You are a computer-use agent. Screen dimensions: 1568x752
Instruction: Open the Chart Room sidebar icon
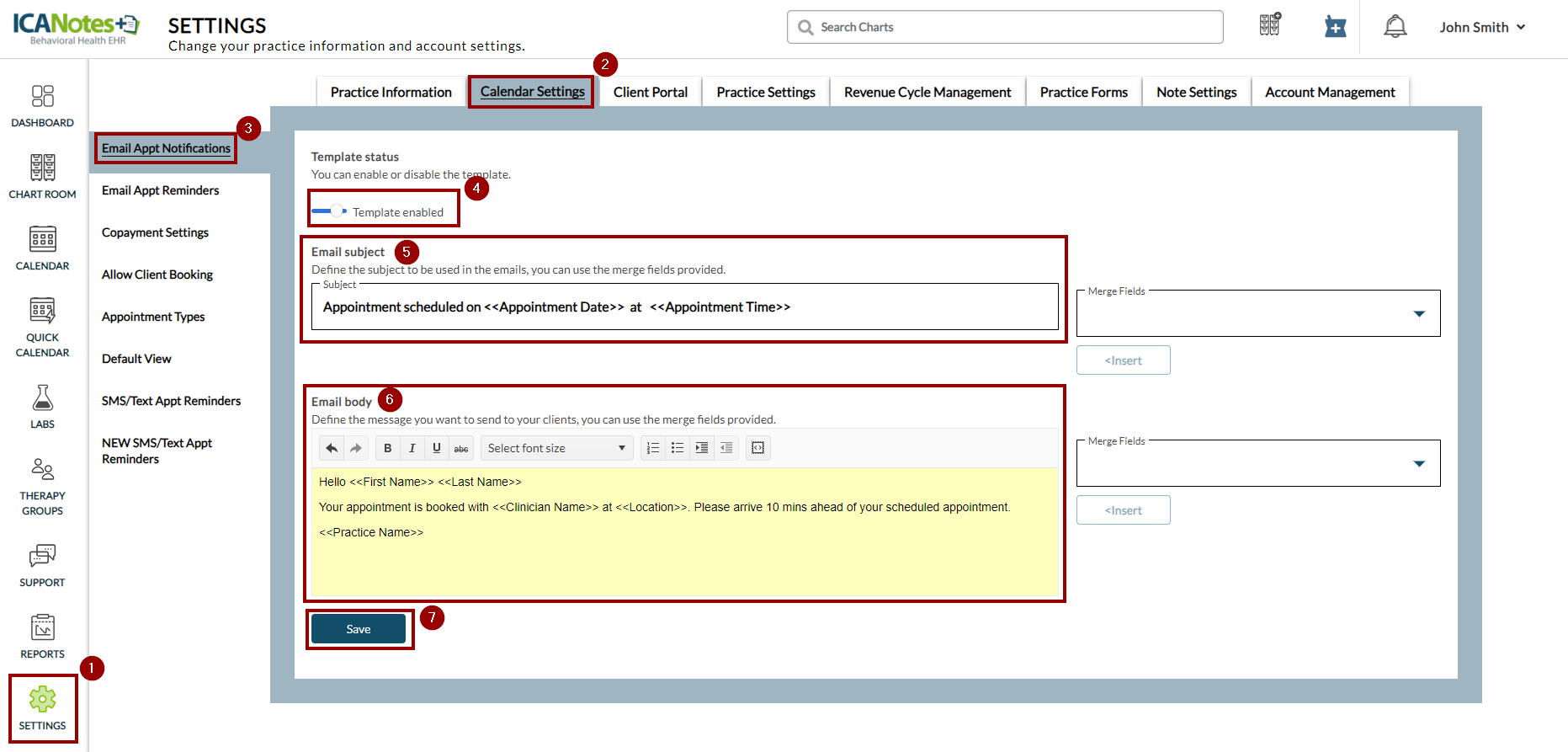click(42, 176)
